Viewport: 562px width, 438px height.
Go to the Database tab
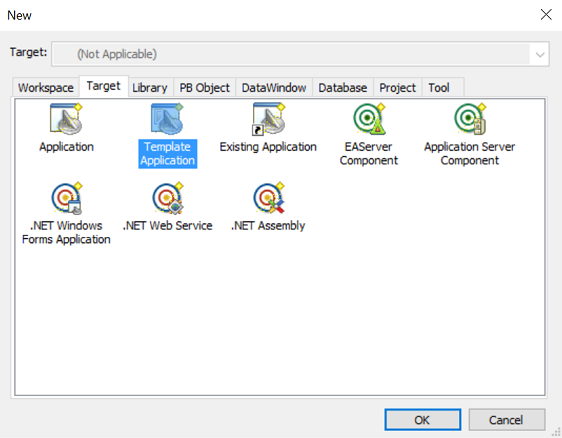[x=343, y=87]
